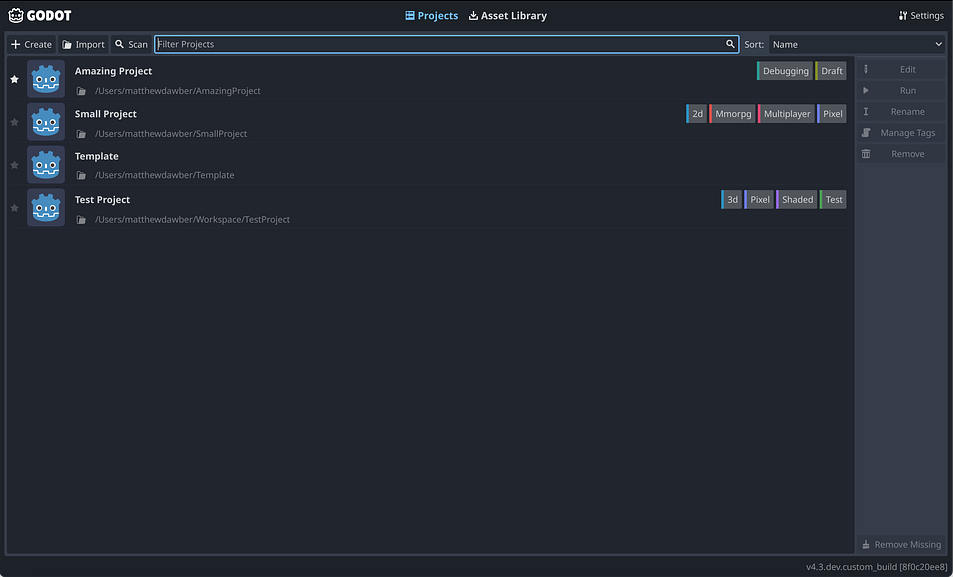953x577 pixels.
Task: Click the 2d tag on Small Project
Action: point(697,114)
